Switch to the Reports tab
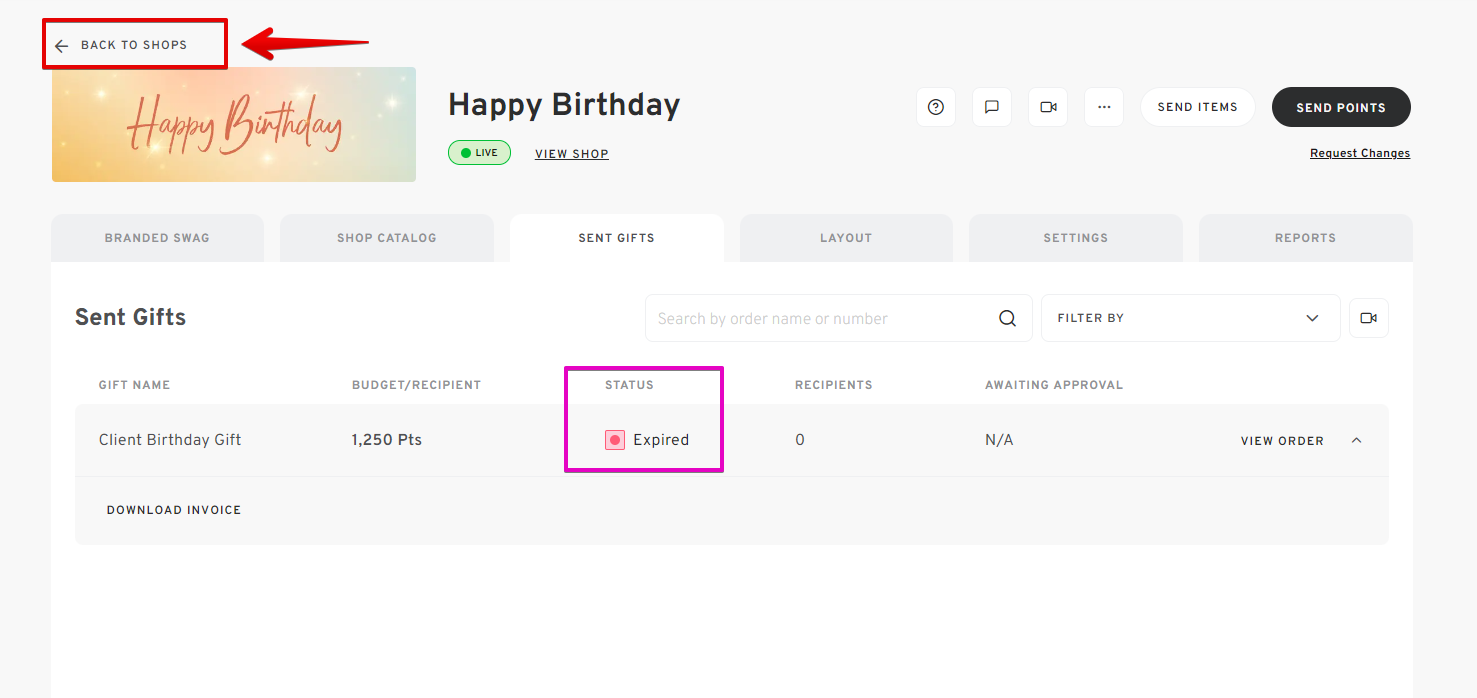The height and width of the screenshot is (698, 1477). tap(1305, 238)
